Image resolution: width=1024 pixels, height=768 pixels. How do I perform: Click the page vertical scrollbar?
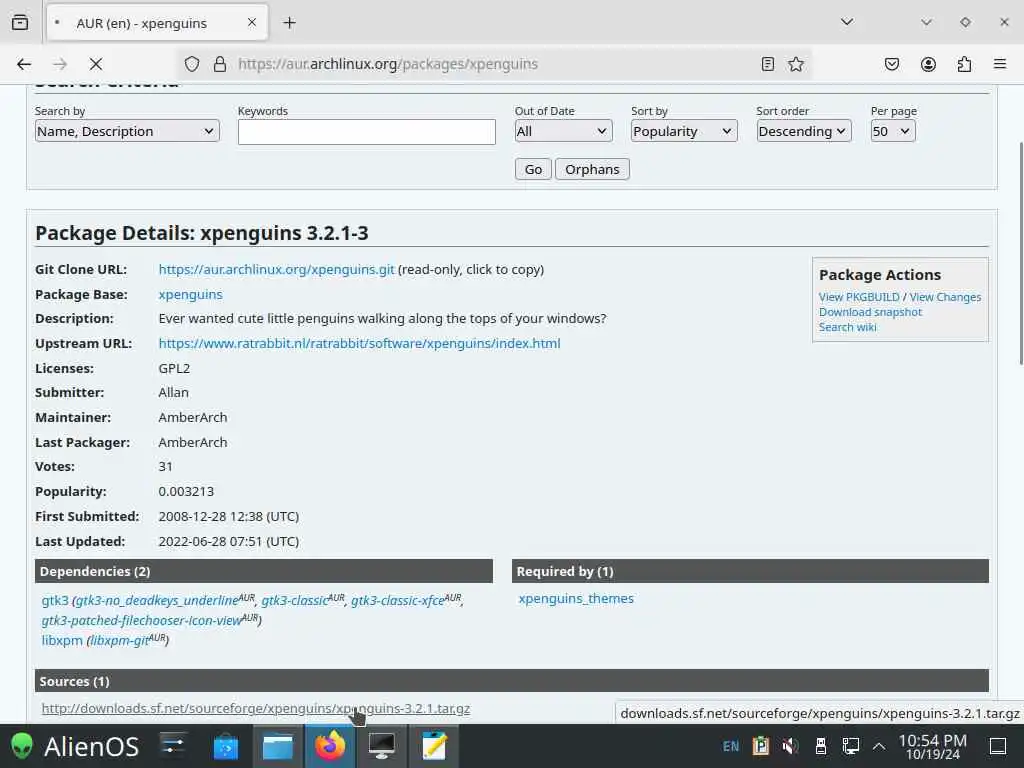[x=1020, y=253]
